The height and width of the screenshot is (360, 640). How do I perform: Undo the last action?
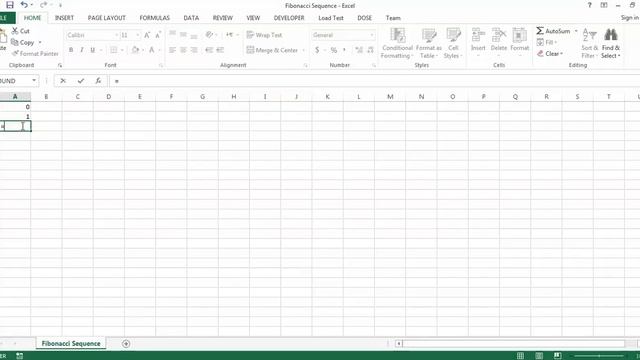pyautogui.click(x=24, y=5)
